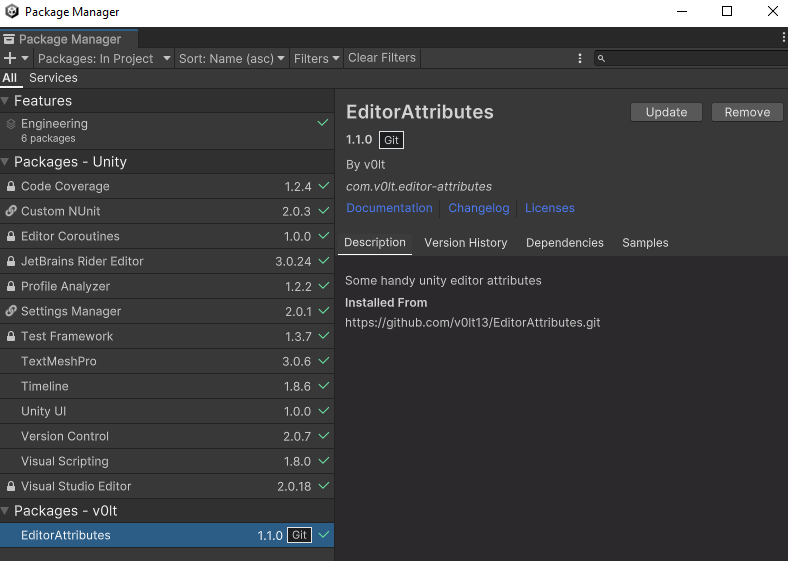The height and width of the screenshot is (561, 788).
Task: Click the Settings Manager link icon
Action: pos(11,311)
